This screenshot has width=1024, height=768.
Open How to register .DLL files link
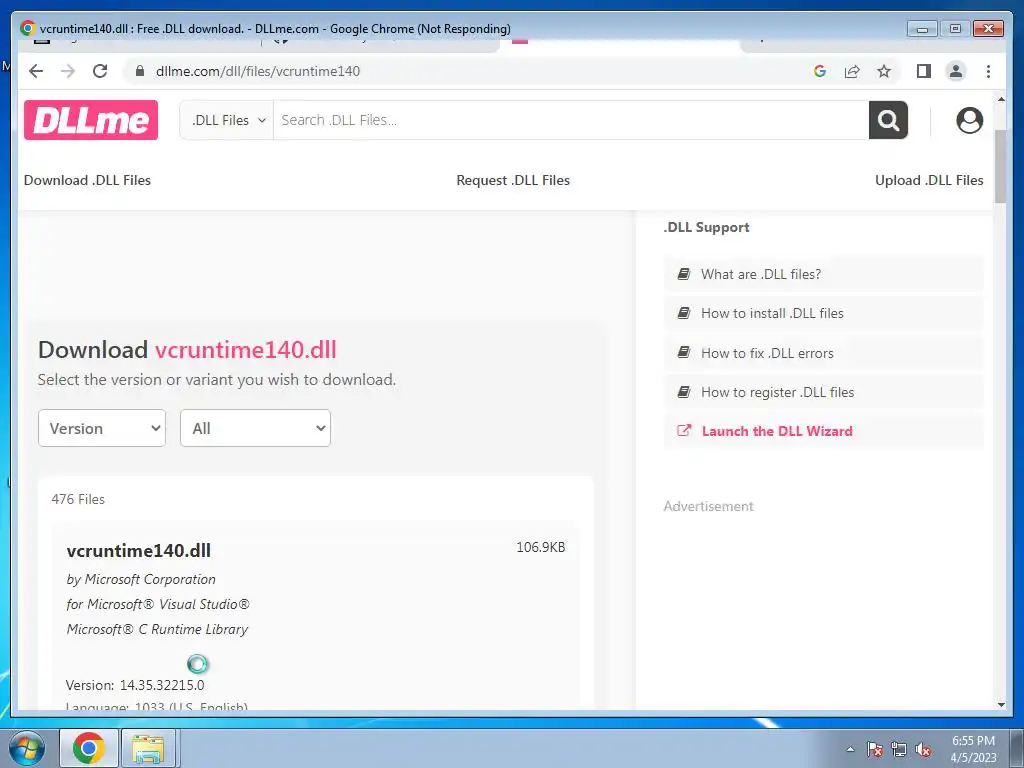click(777, 392)
